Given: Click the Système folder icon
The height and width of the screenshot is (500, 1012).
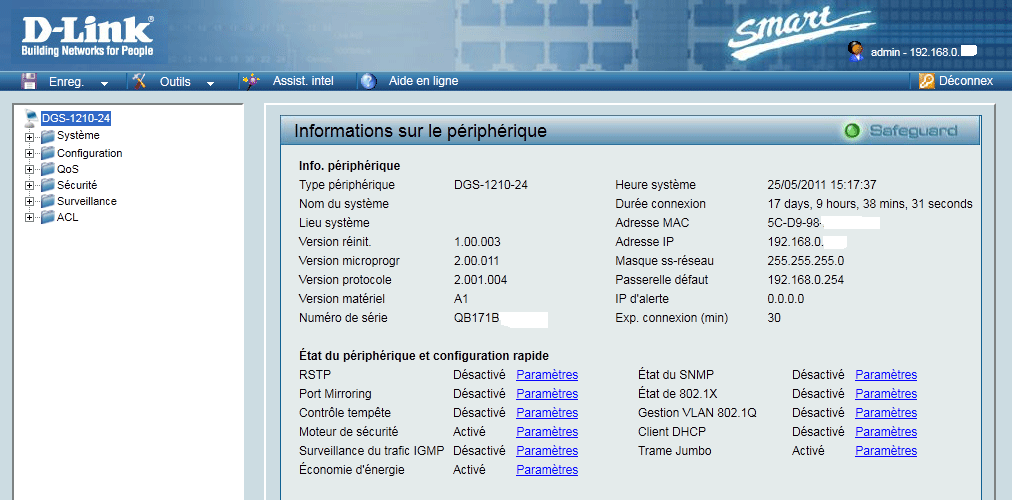Looking at the screenshot, I should (48, 136).
